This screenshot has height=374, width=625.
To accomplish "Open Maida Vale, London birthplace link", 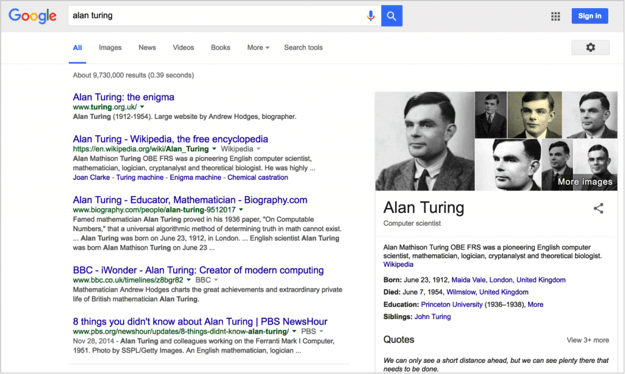I will point(508,280).
